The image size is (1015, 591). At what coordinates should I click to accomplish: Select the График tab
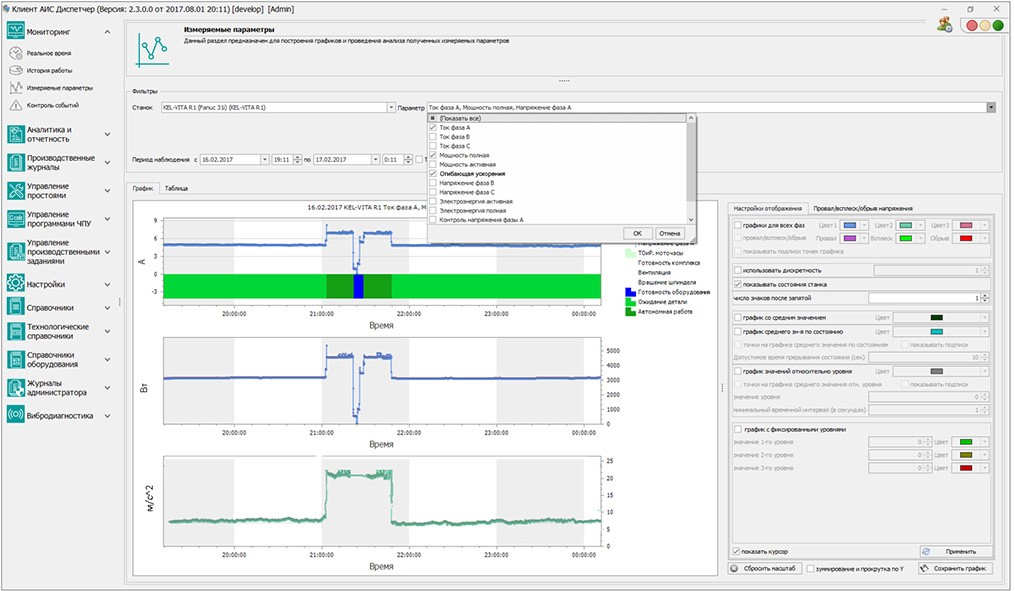tap(142, 188)
